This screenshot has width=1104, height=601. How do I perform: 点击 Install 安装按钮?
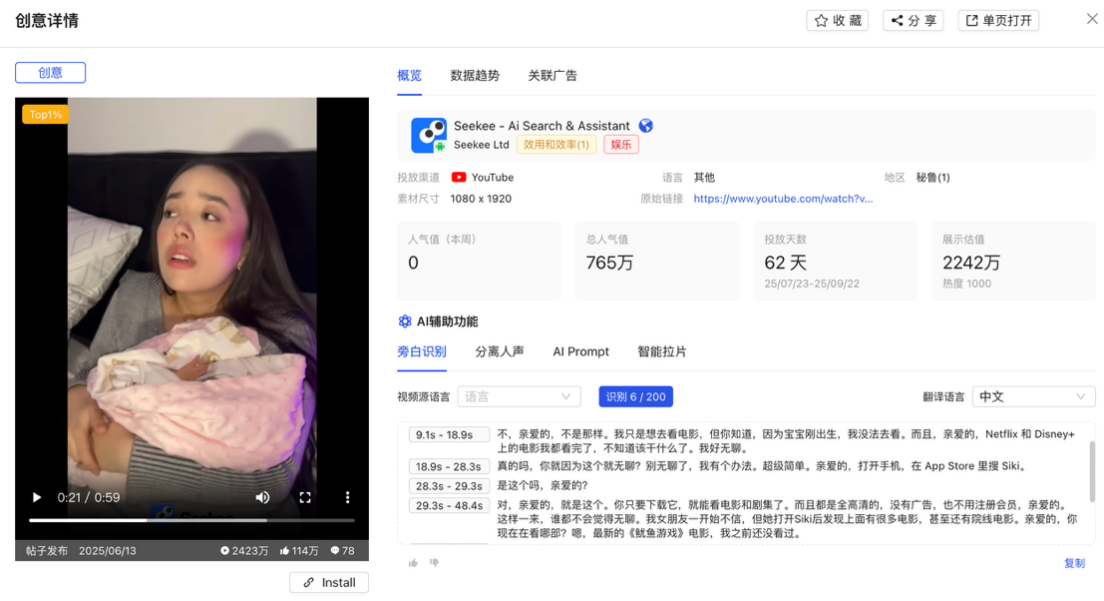[328, 582]
